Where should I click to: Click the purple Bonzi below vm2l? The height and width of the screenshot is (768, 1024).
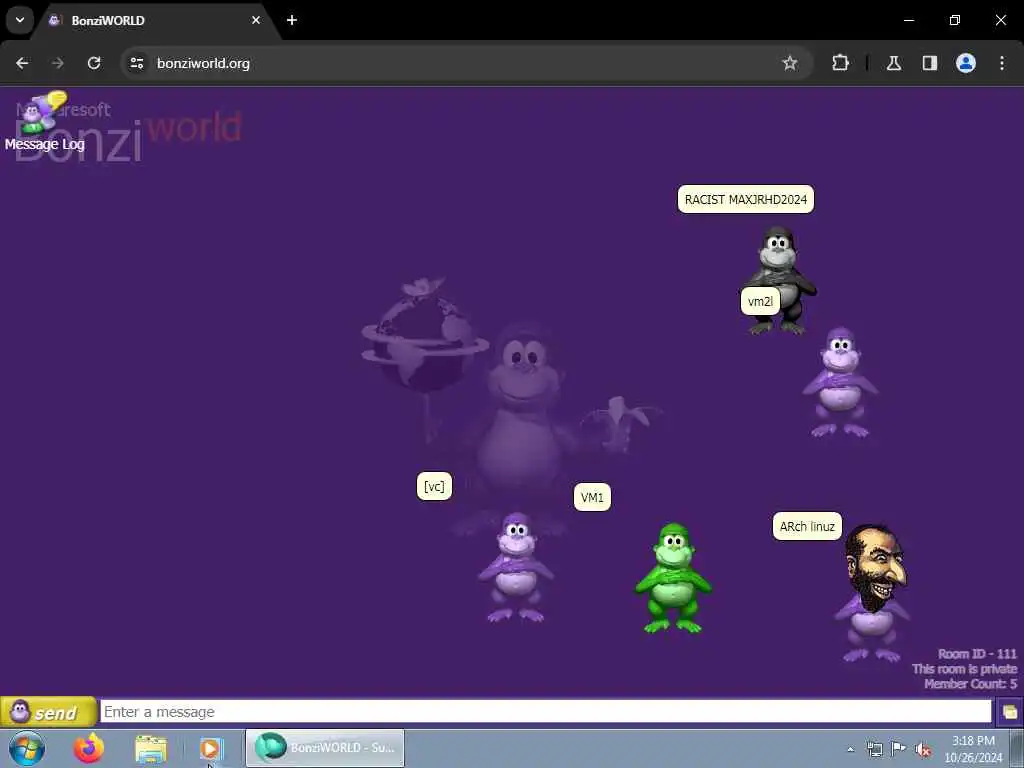click(840, 382)
